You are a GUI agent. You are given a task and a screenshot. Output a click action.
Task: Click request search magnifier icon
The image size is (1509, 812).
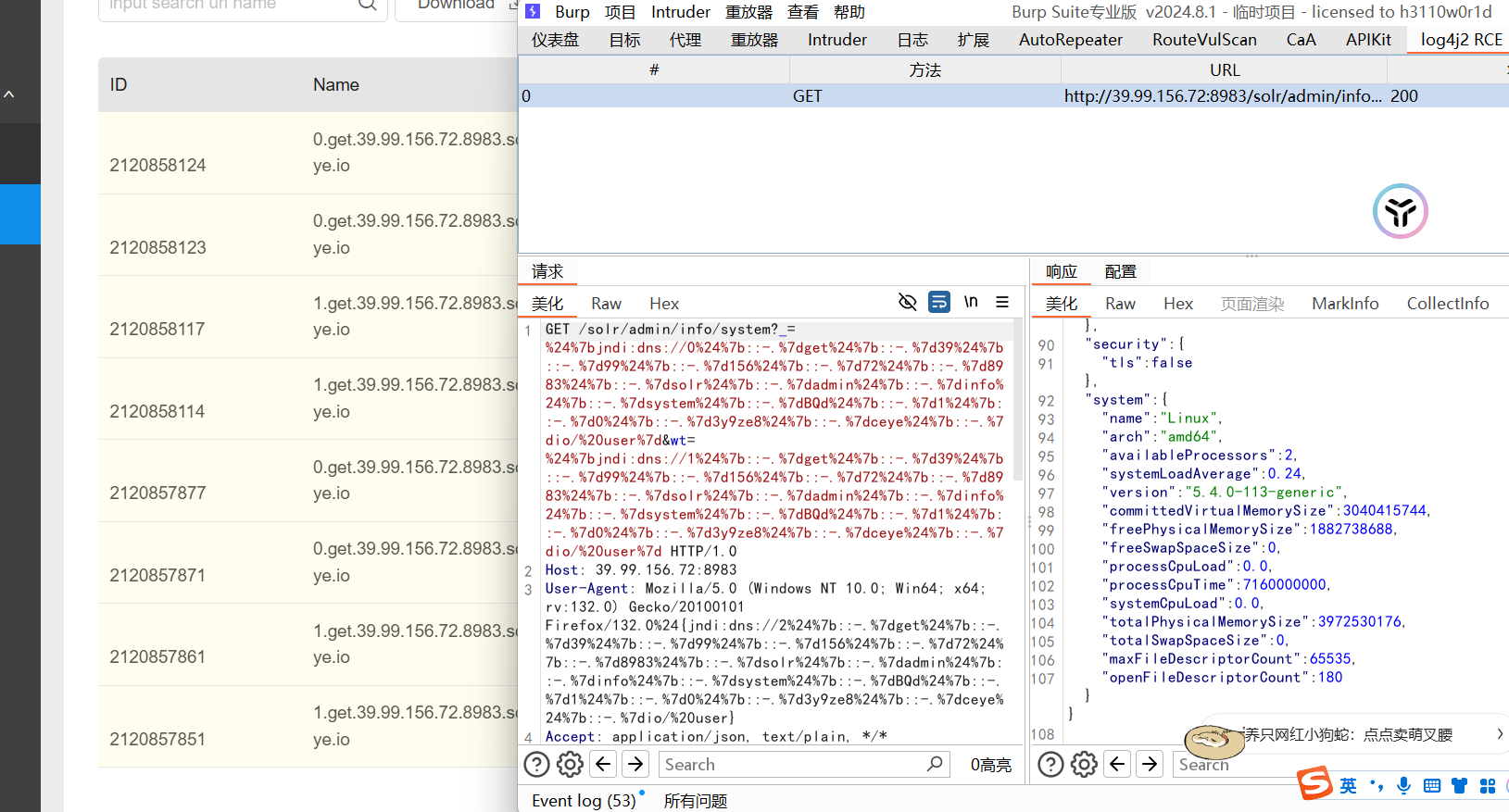pos(936,763)
